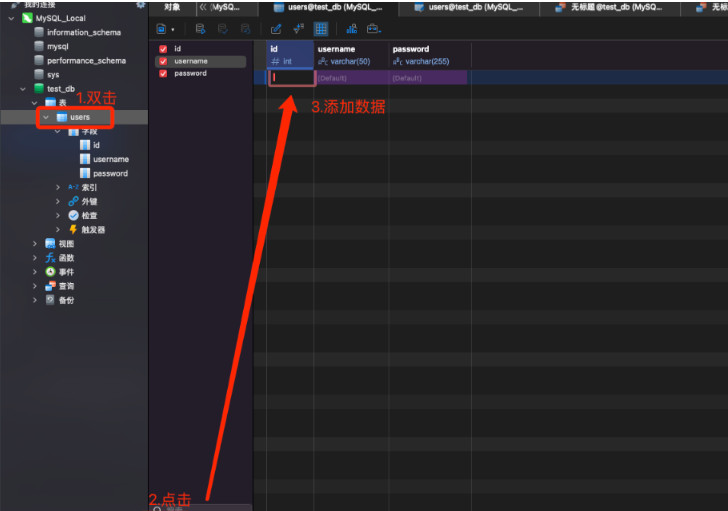
Task: Select the password field in tree
Action: [110, 174]
